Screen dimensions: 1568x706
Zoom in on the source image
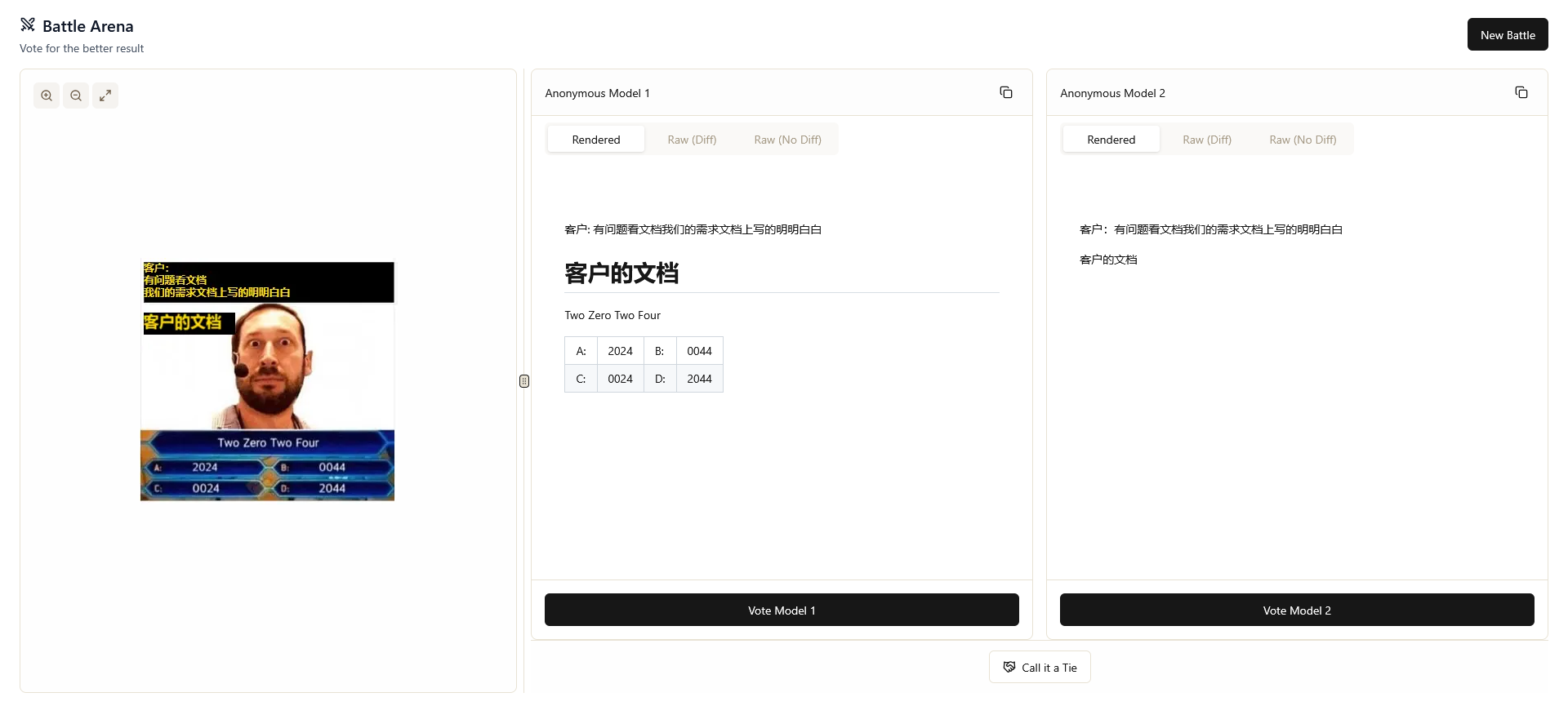[47, 95]
